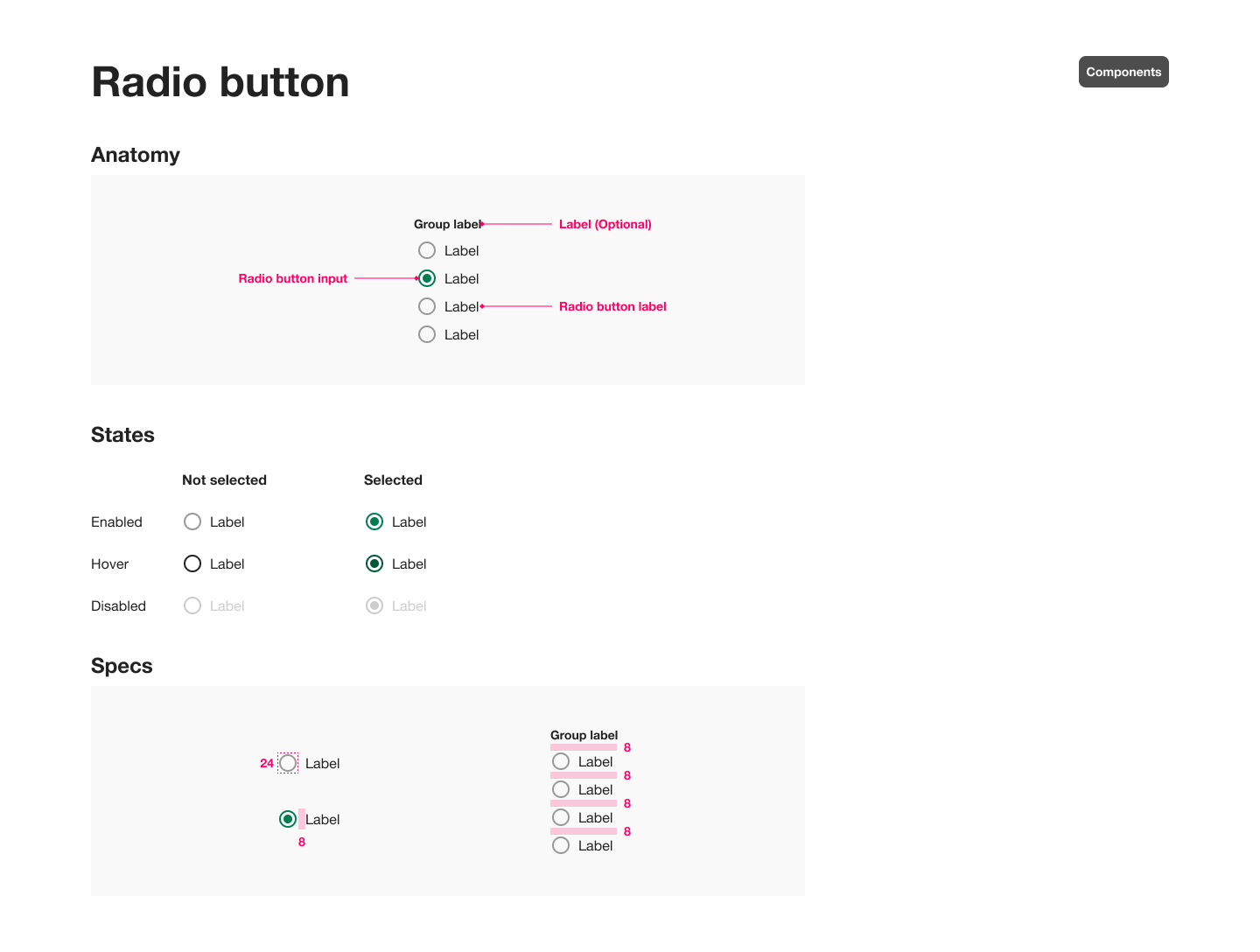
Task: Click the Radio button label annotation text
Action: (612, 306)
